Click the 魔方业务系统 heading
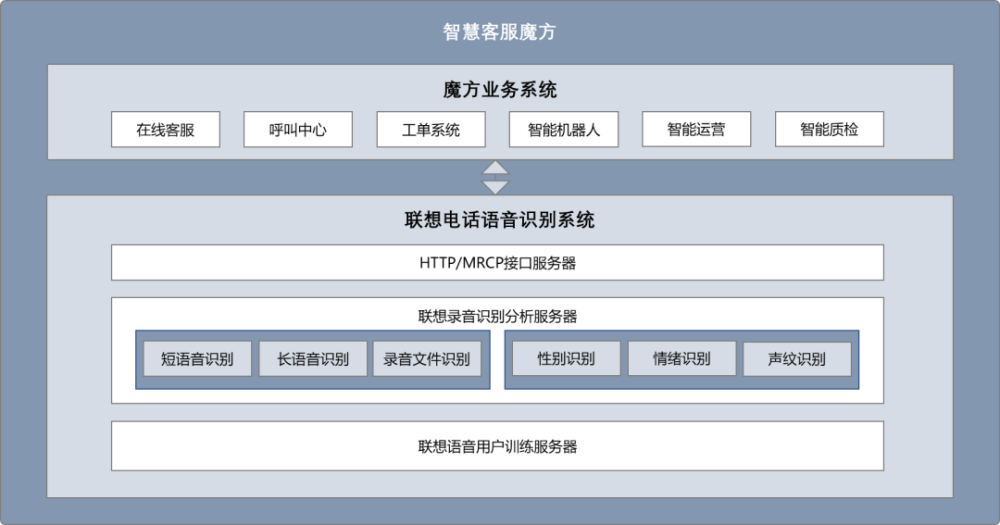 (499, 89)
